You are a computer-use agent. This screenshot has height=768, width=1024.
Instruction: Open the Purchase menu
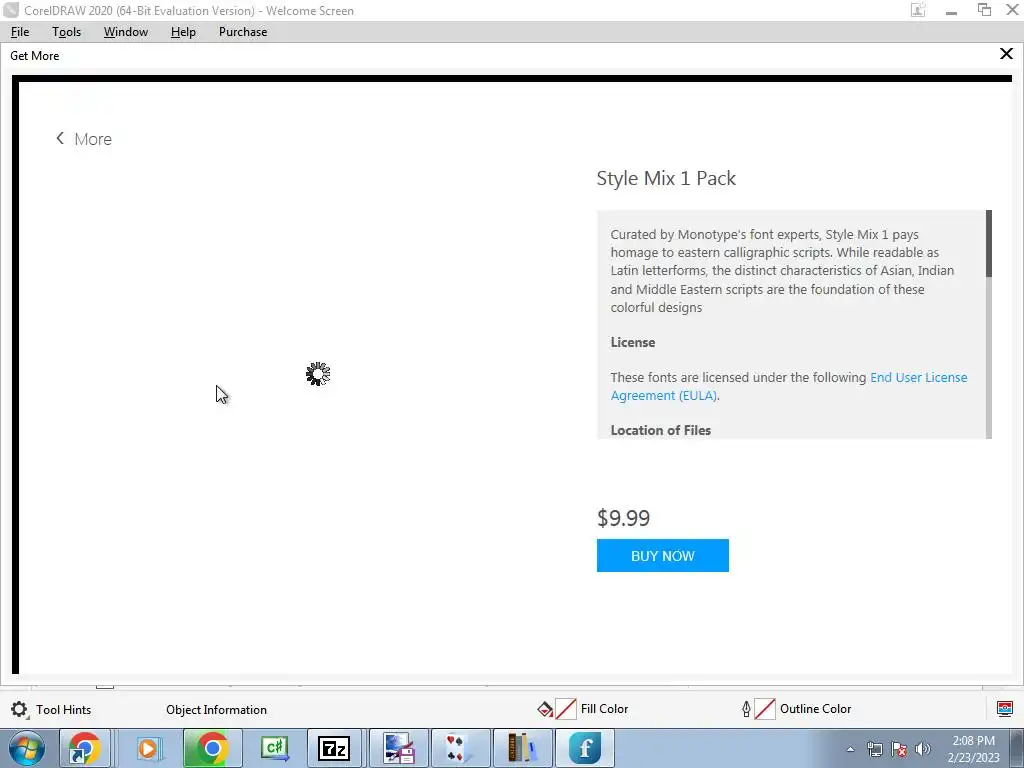(243, 32)
